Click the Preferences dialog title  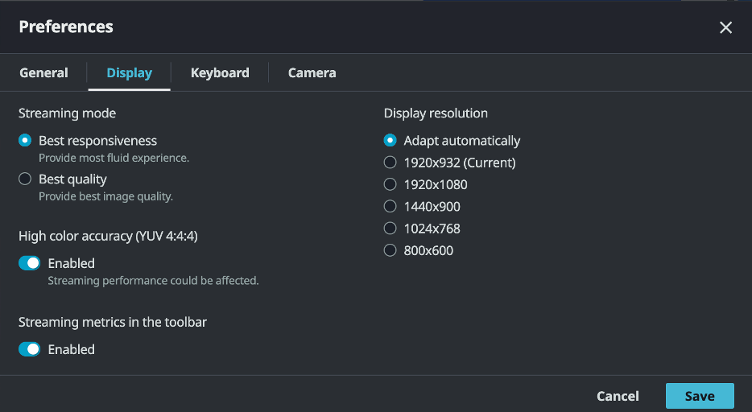pyautogui.click(x=66, y=27)
